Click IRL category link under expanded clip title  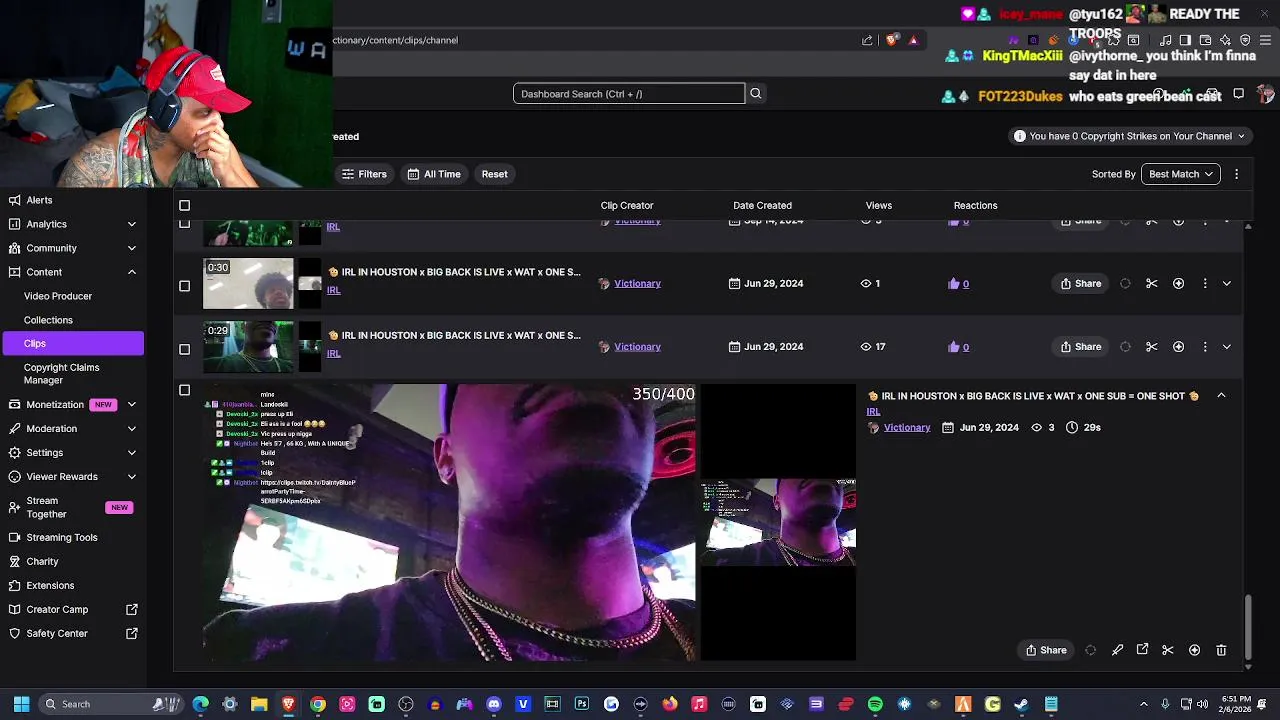point(873,411)
